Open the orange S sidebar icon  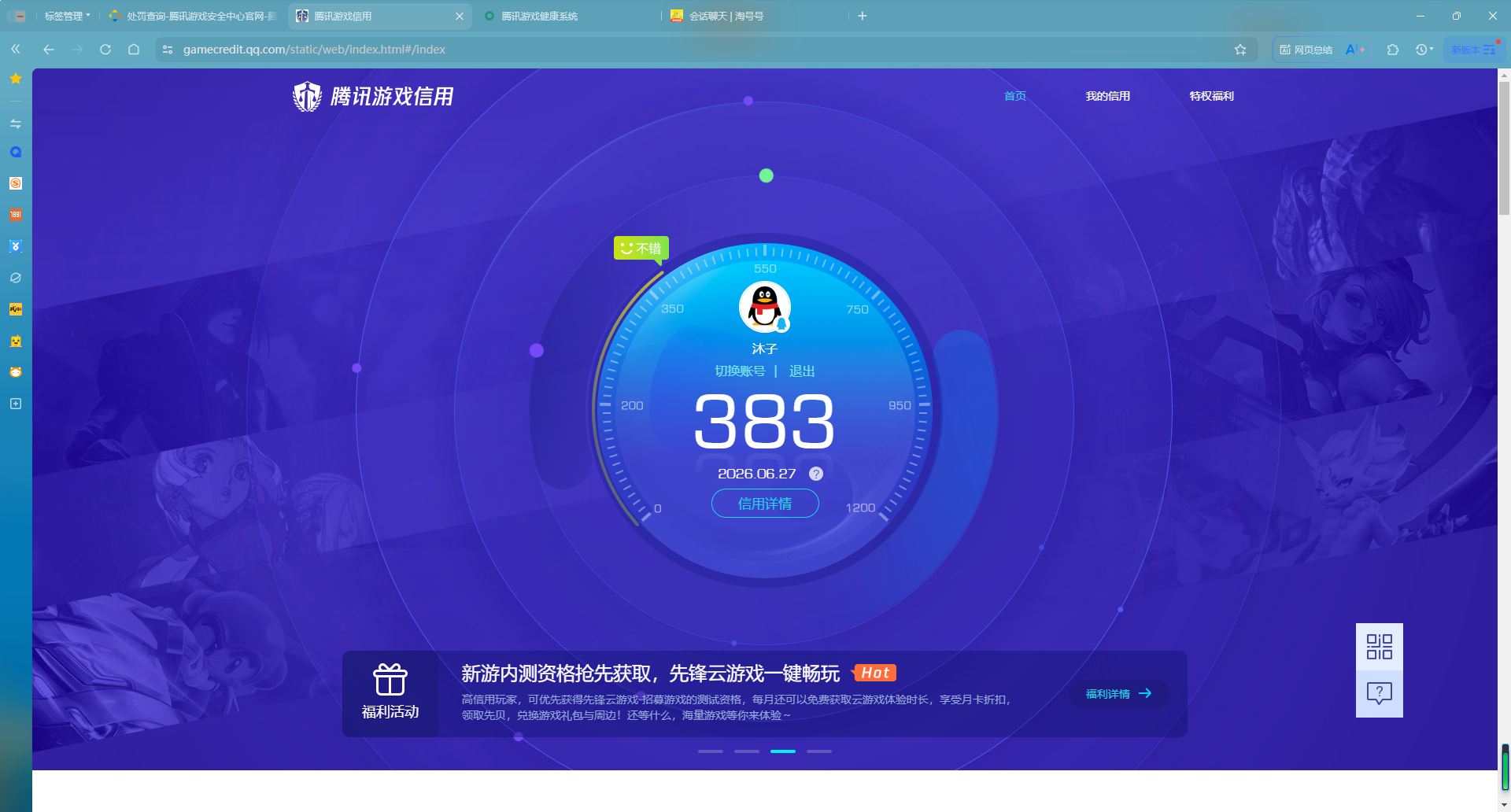point(16,183)
